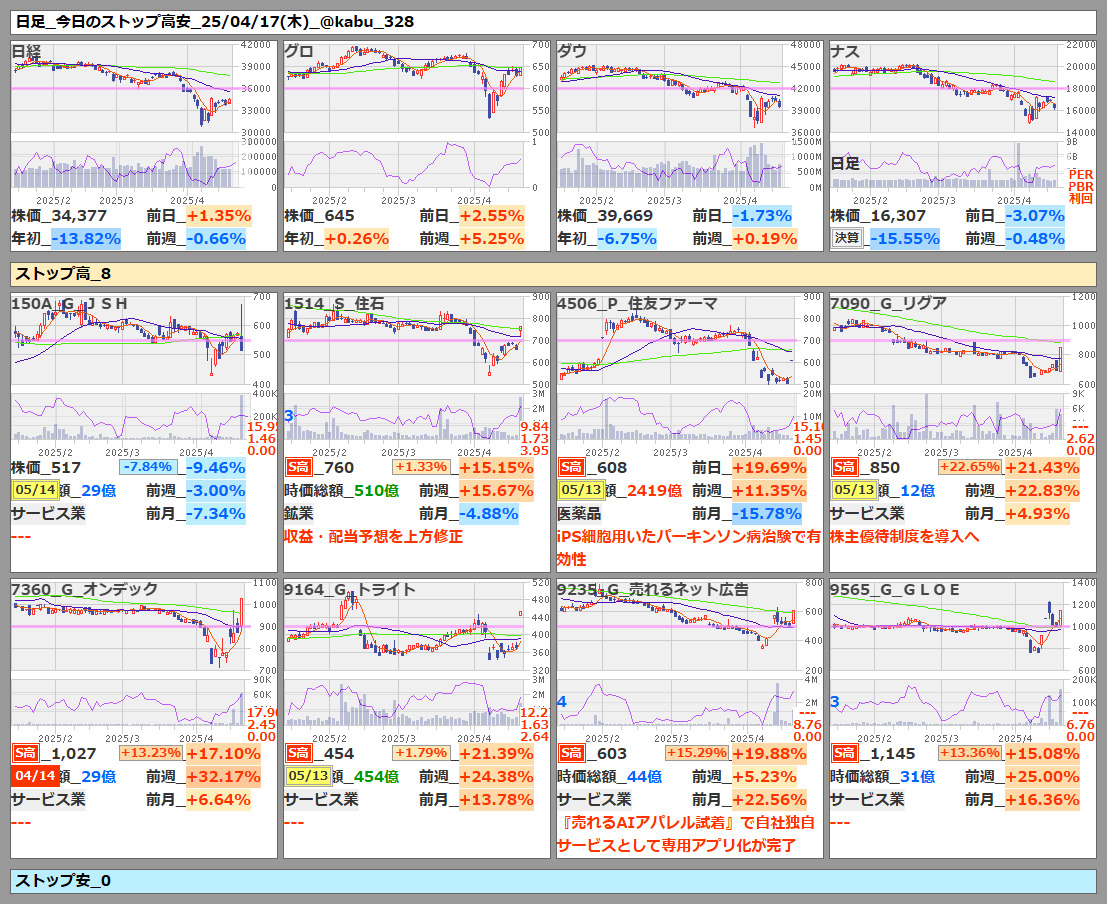This screenshot has width=1107, height=904.
Task: Click the トライト 前月 change +13.78%
Action: pos(496,799)
